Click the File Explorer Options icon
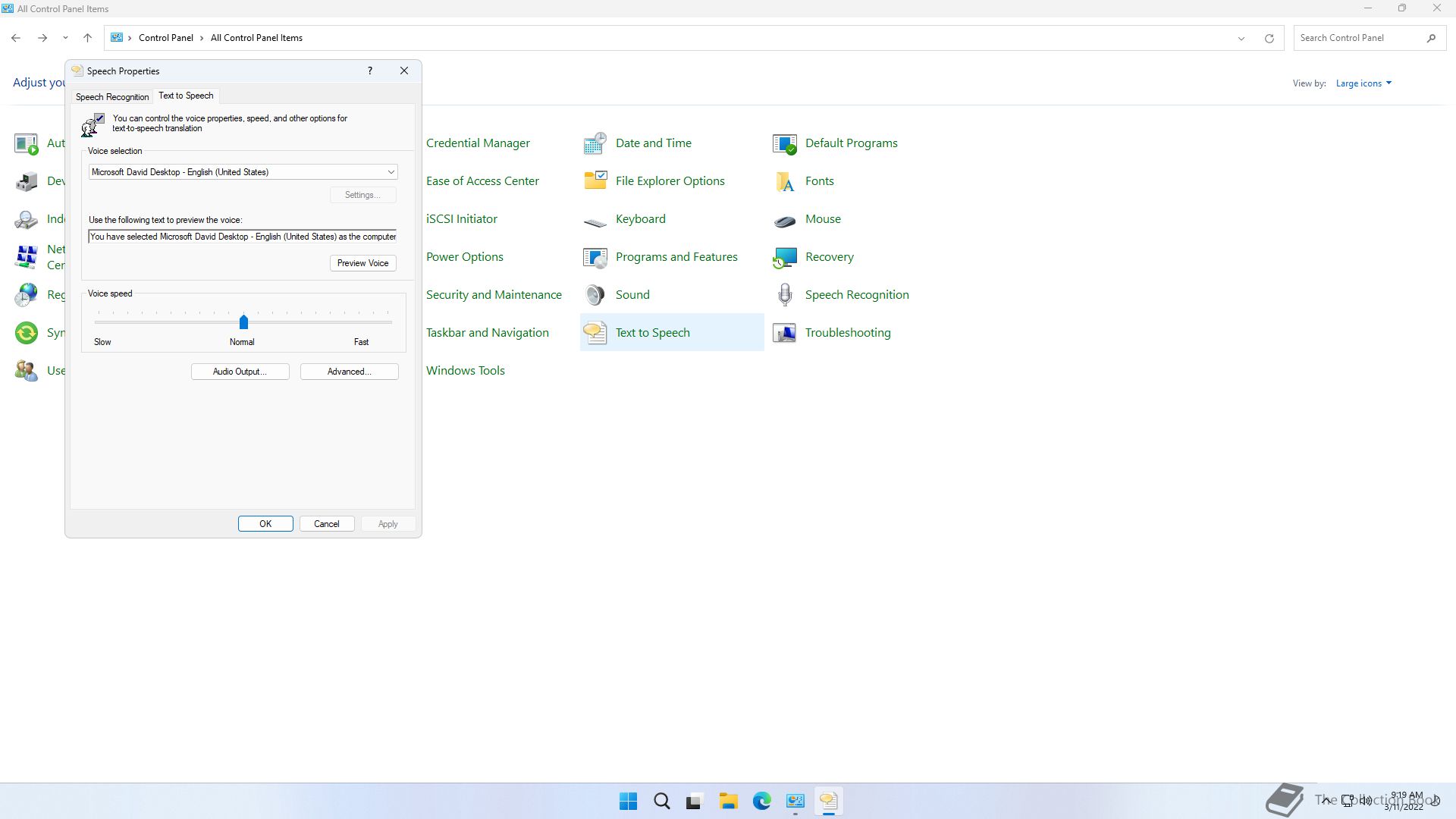The width and height of the screenshot is (1456, 819). [x=595, y=180]
